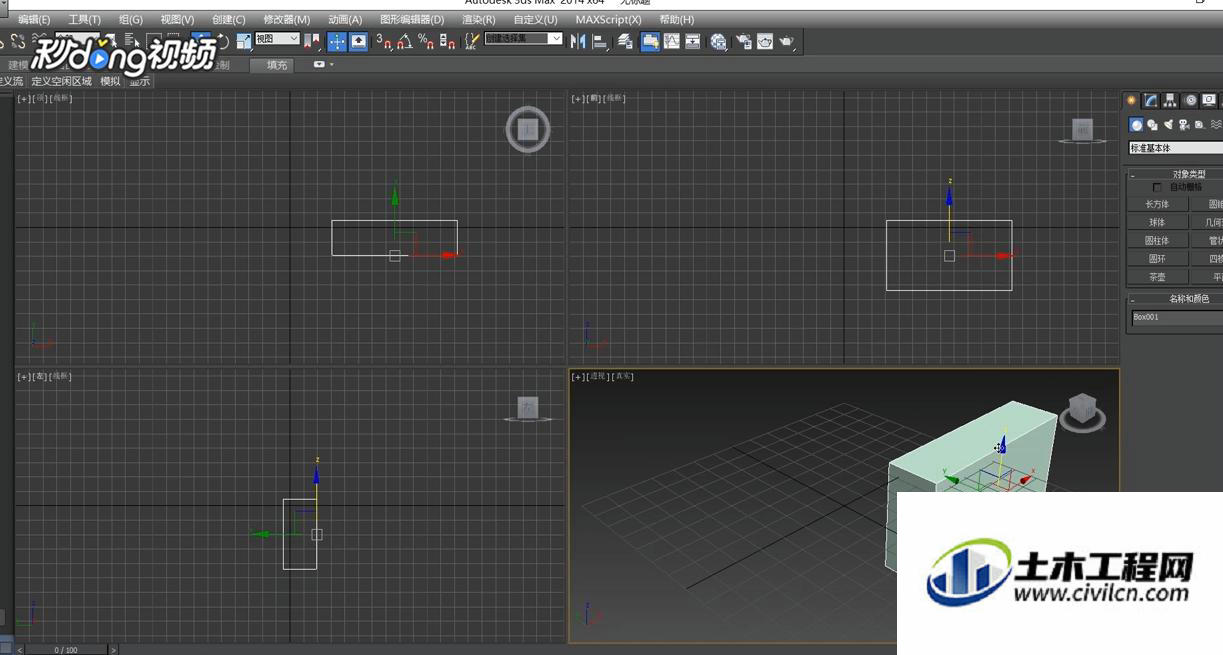Click the time slider previous frame arrow

tap(20, 650)
